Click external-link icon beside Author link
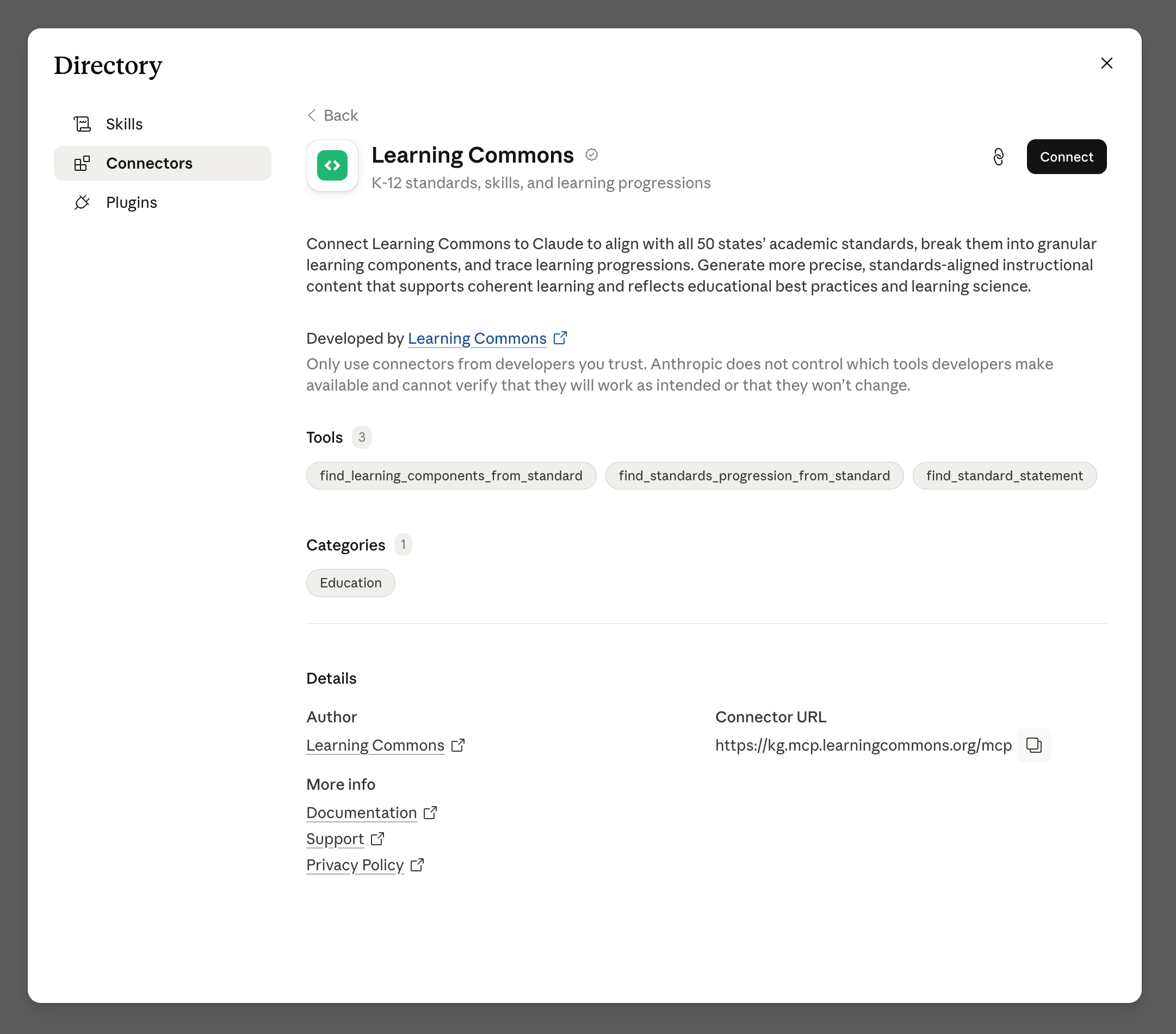The height and width of the screenshot is (1034, 1176). [458, 745]
